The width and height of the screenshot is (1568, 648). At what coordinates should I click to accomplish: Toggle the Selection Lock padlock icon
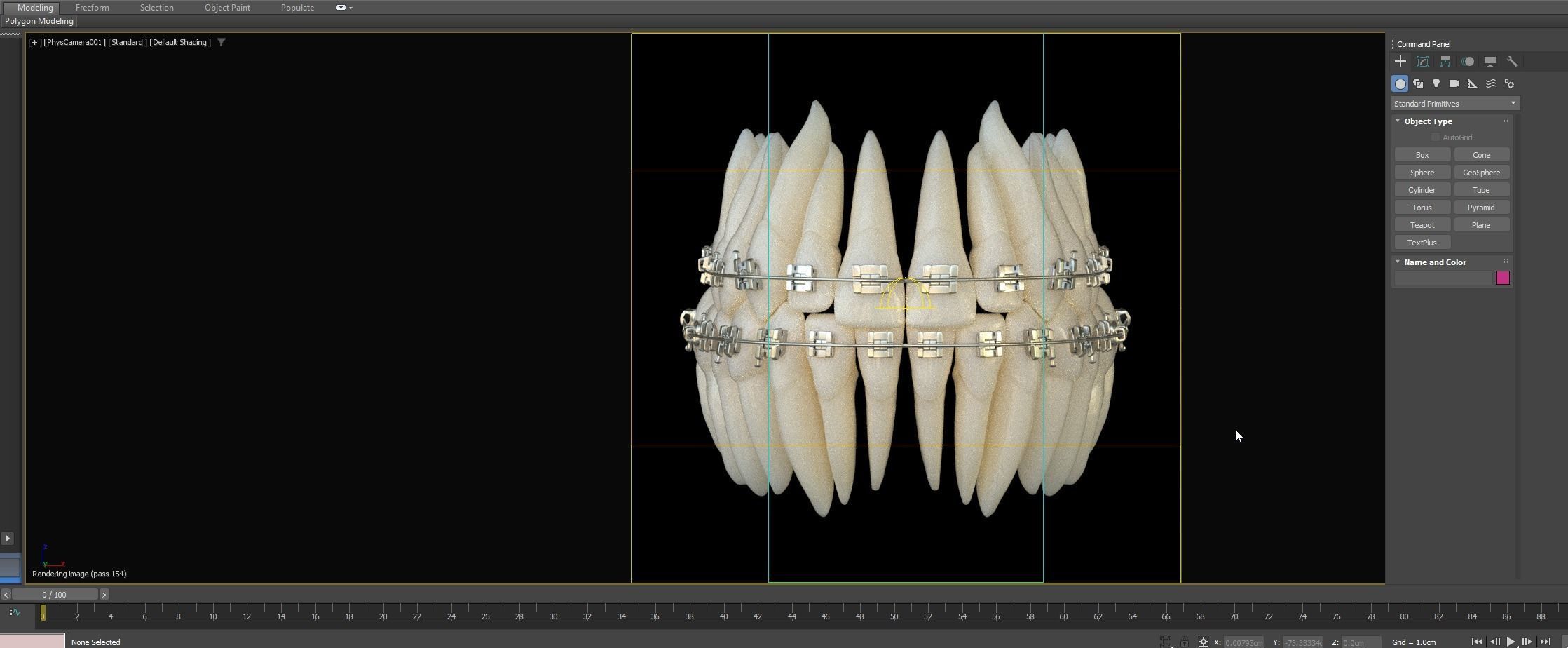(1185, 642)
